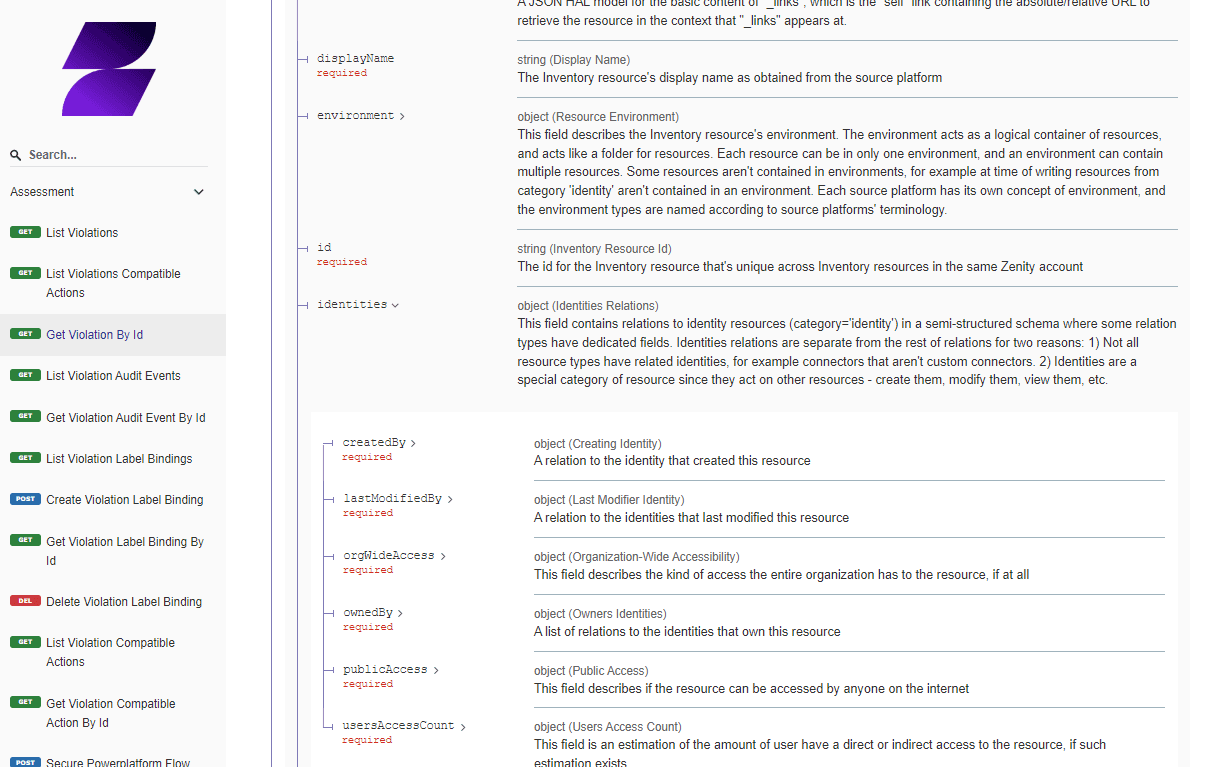The width and height of the screenshot is (1208, 767).
Task: Click GET badge of Get Violation By Id
Action: (25, 334)
